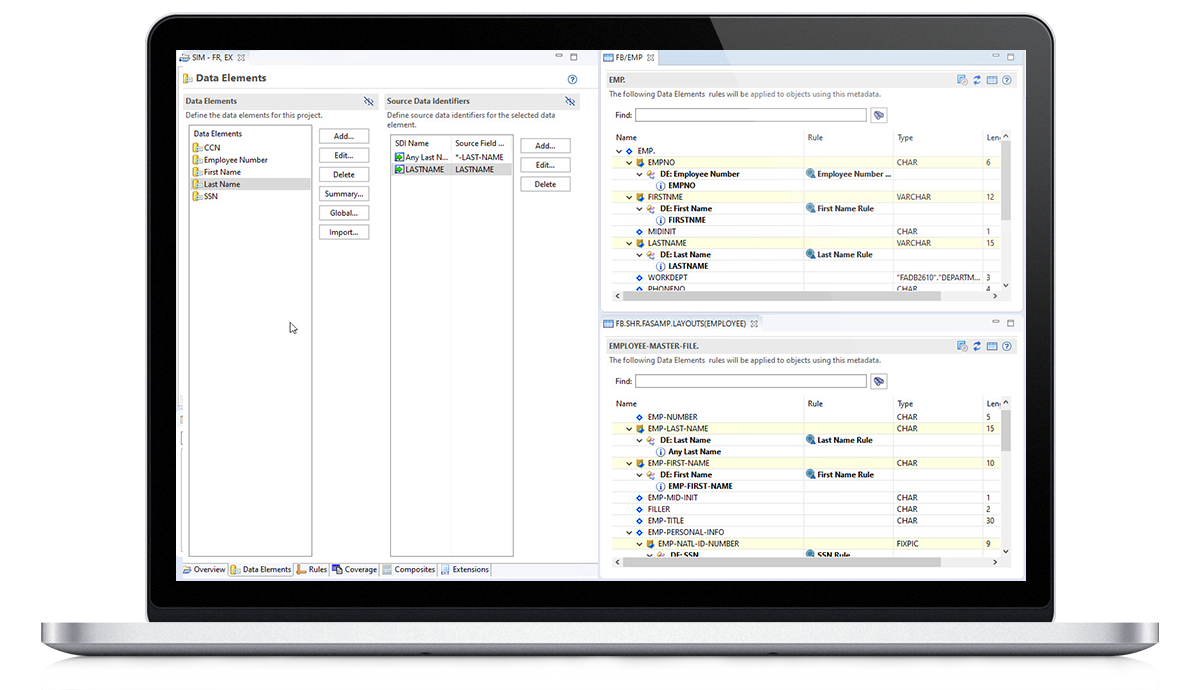This screenshot has height=690, width=1200.
Task: Click the Import... button
Action: point(344,232)
